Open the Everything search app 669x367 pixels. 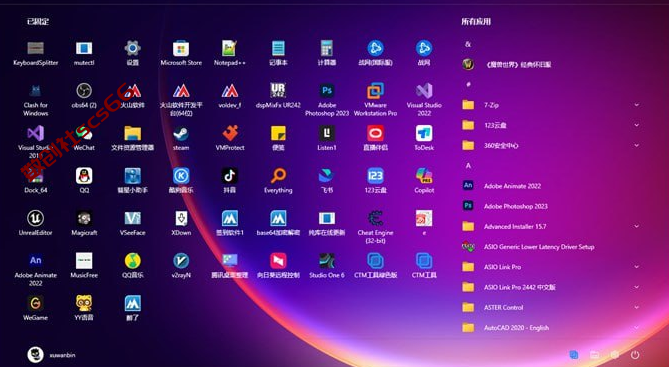[x=278, y=181]
